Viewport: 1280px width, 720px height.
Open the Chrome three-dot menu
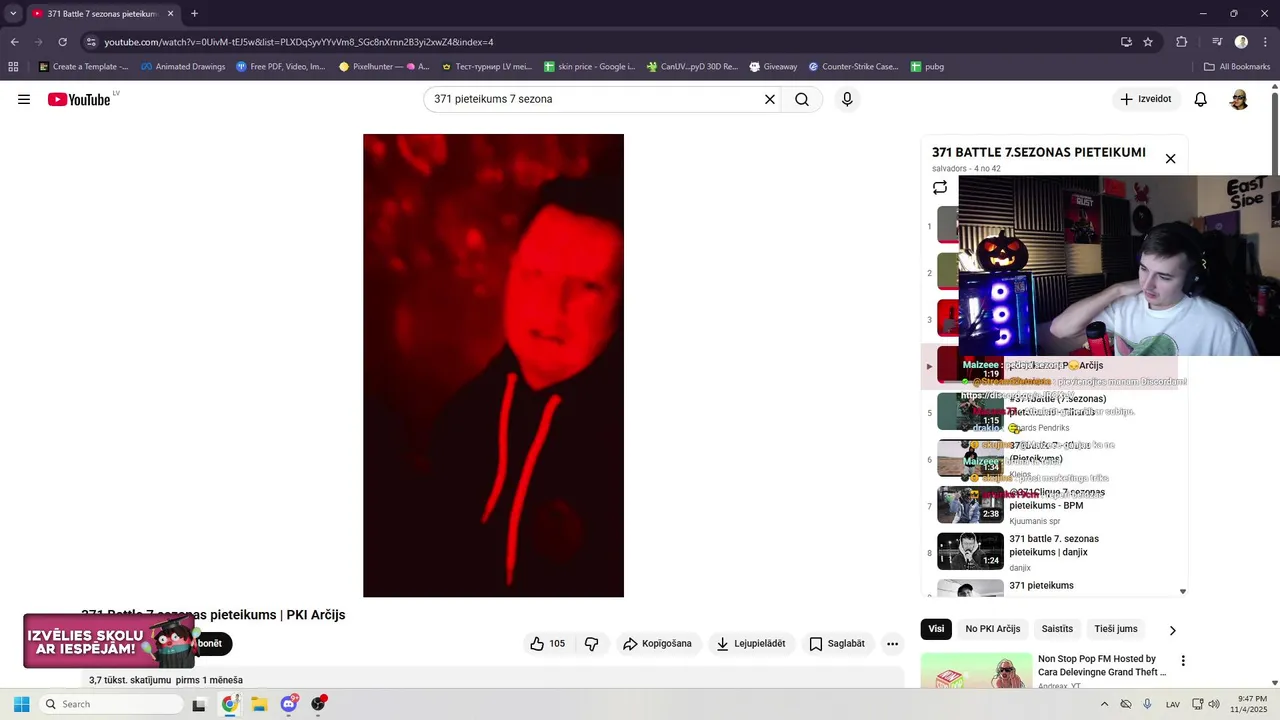click(1265, 42)
